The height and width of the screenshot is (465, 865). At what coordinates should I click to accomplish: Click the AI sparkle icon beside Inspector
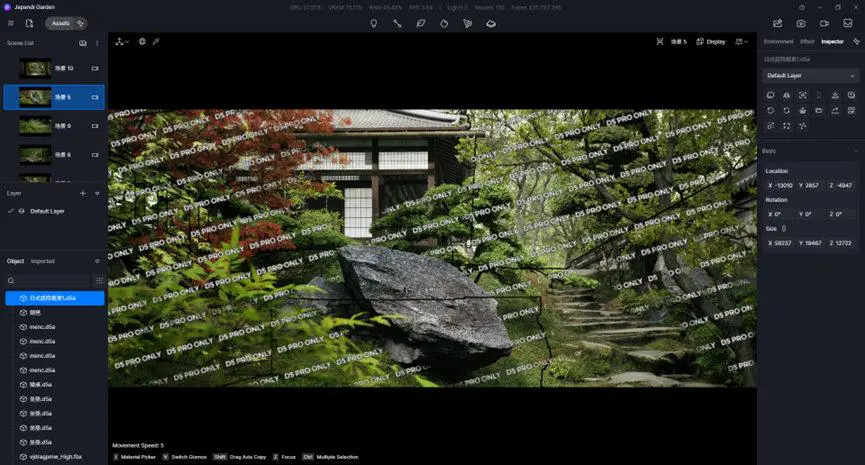856,41
